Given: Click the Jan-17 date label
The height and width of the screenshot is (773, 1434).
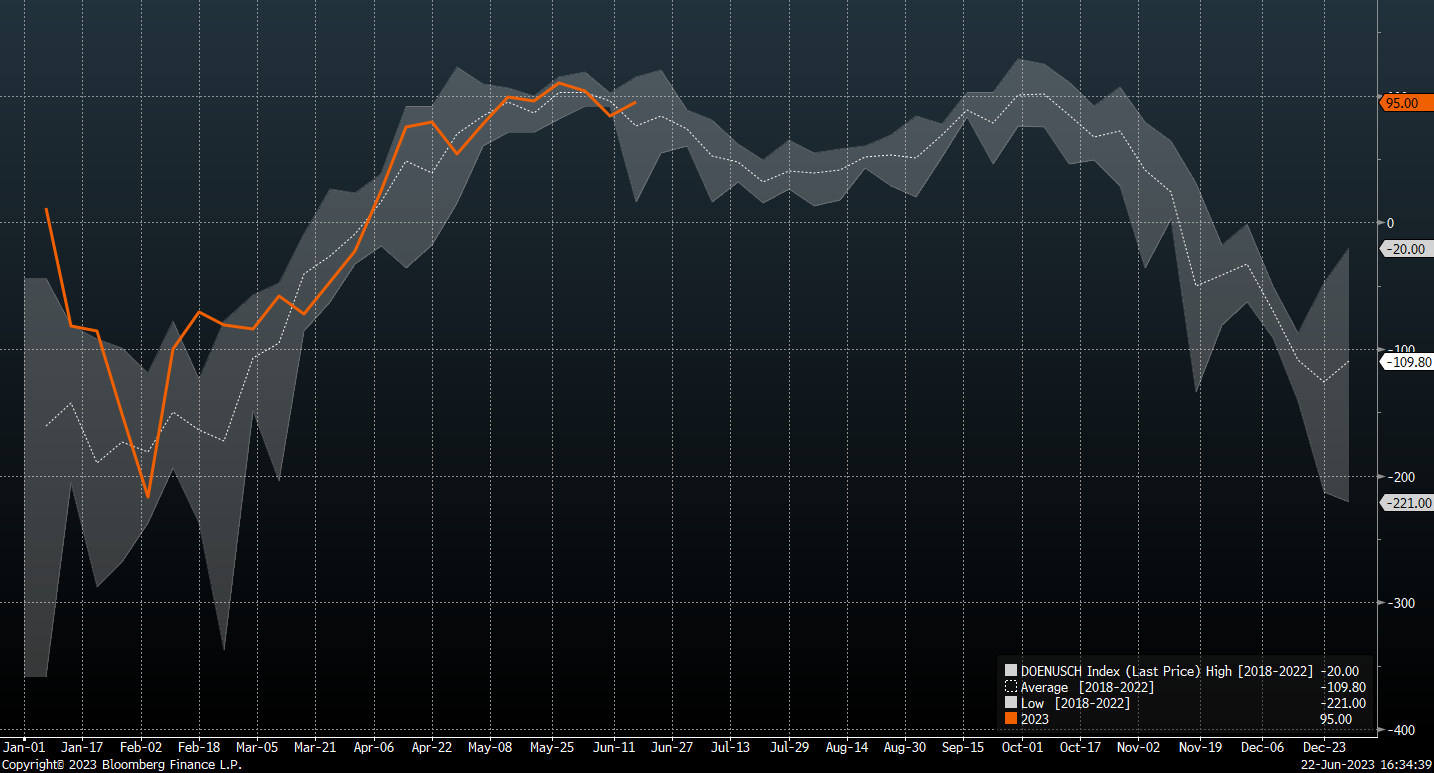Looking at the screenshot, I should [82, 747].
